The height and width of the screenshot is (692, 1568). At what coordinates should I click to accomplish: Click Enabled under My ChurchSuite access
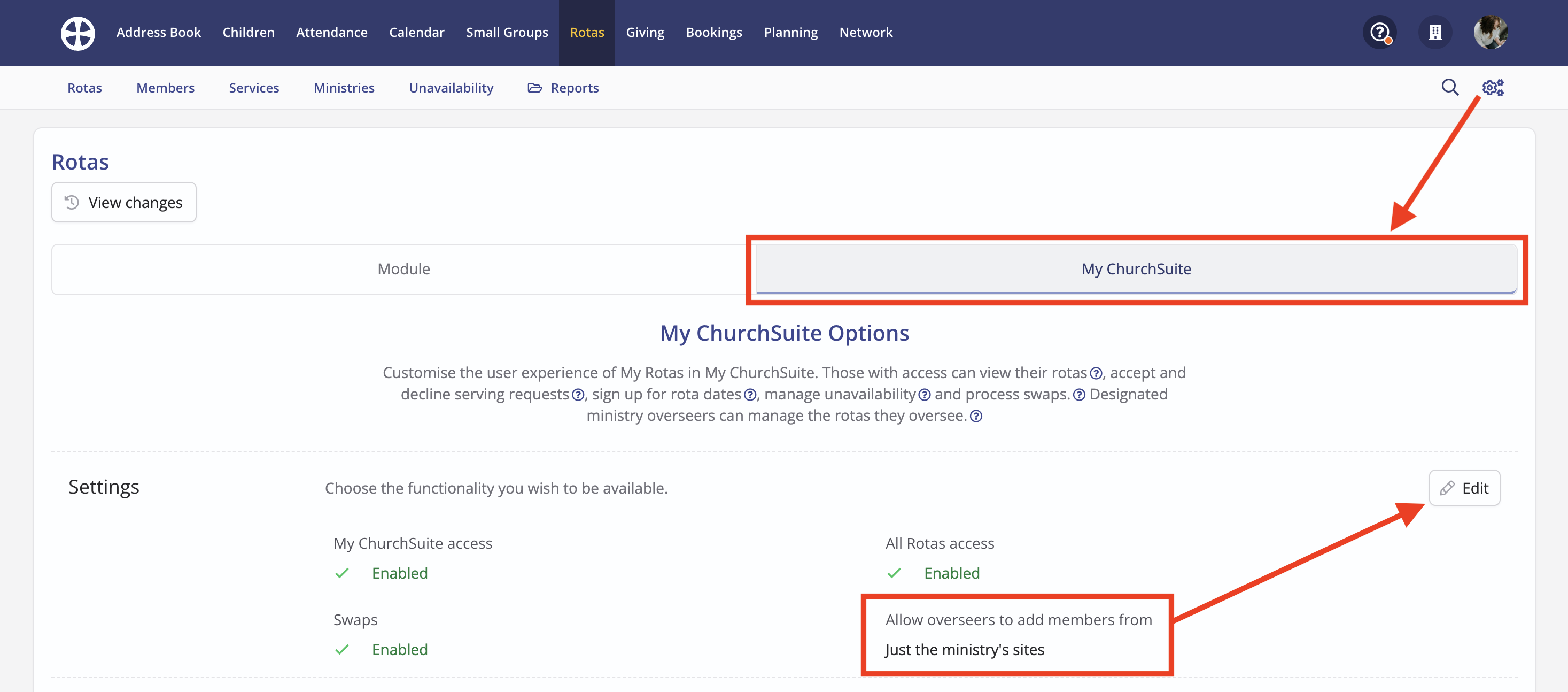coord(400,573)
